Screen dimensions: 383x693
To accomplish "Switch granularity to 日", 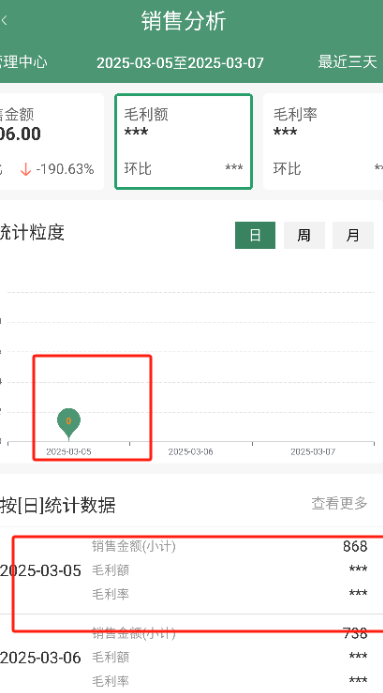I will point(255,235).
